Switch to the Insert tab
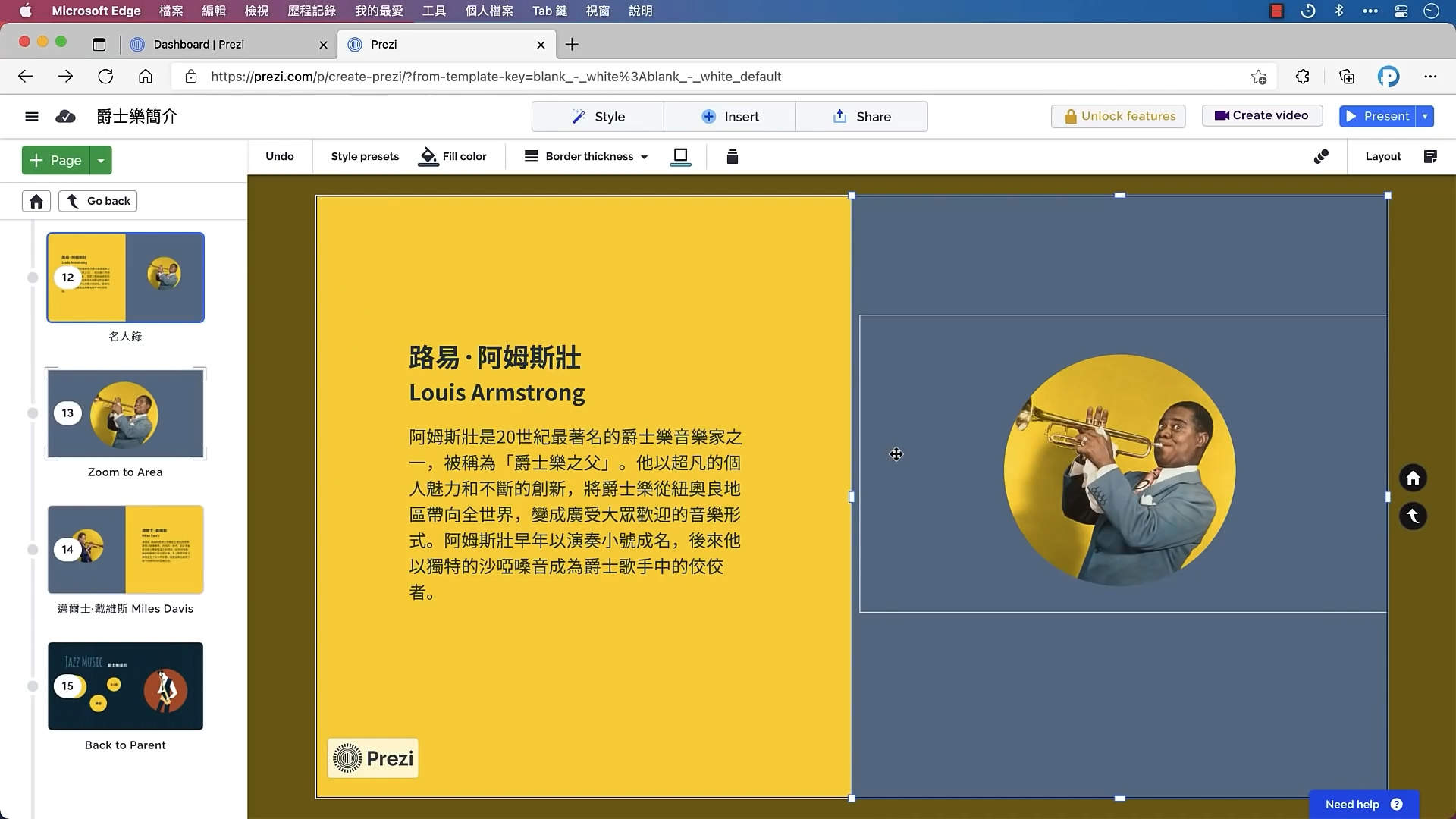Viewport: 1456px width, 819px height. point(730,116)
